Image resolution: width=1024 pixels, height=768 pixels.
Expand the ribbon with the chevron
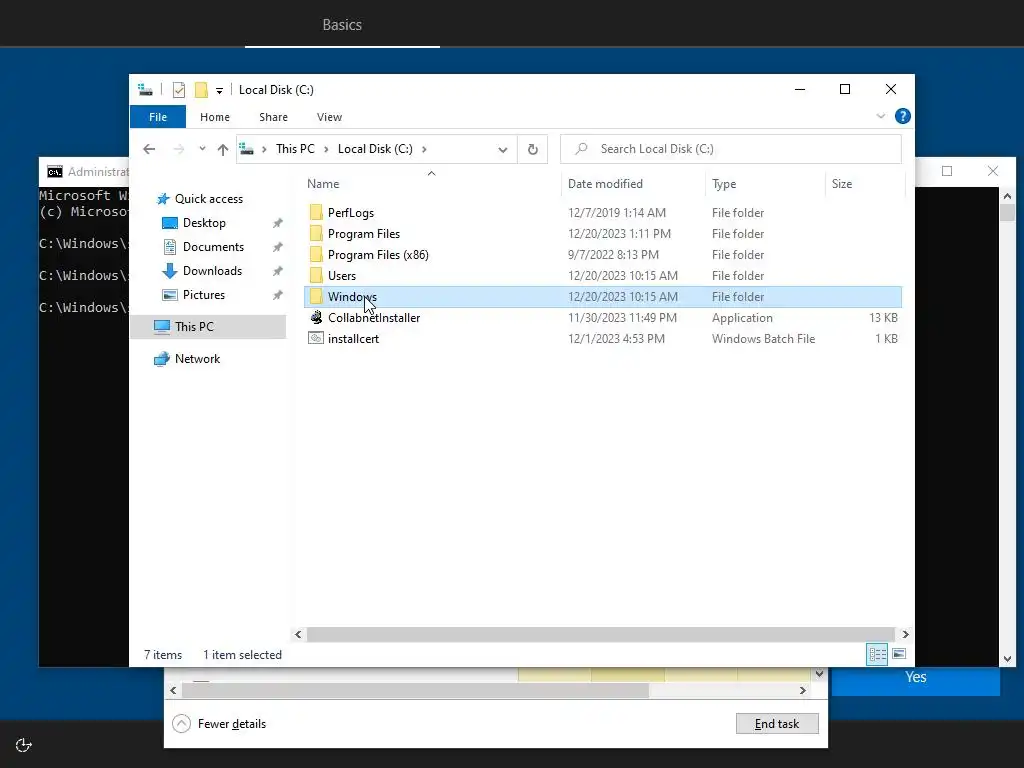click(880, 116)
